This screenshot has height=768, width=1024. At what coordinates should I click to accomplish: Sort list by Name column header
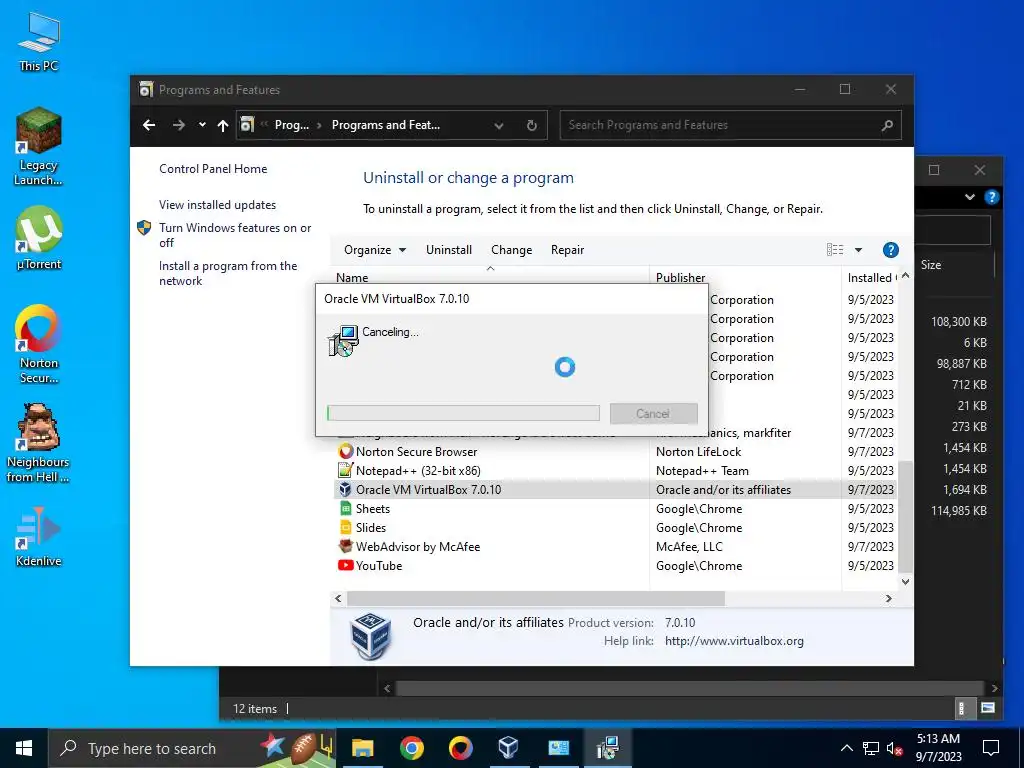pyautogui.click(x=490, y=277)
